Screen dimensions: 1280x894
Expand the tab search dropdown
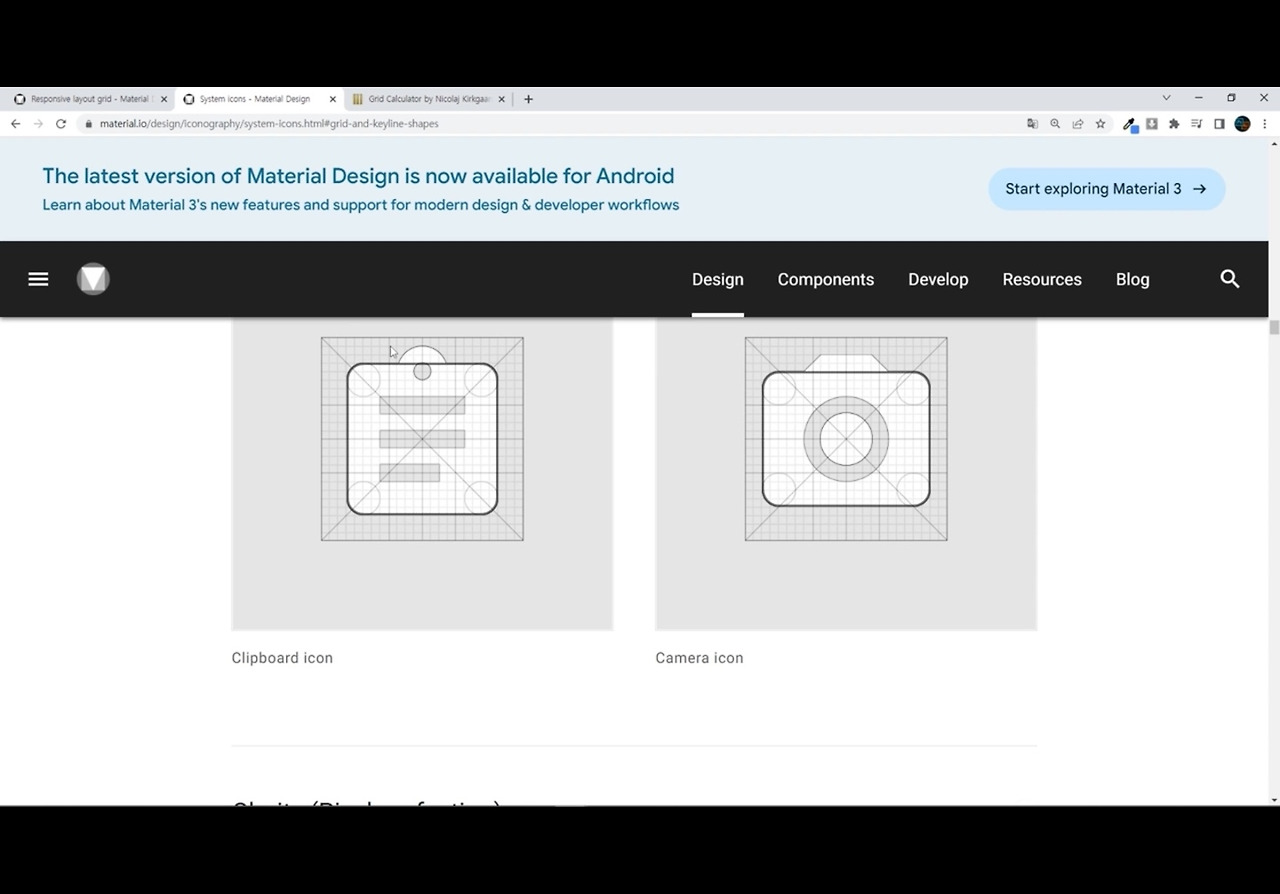[x=1166, y=98]
